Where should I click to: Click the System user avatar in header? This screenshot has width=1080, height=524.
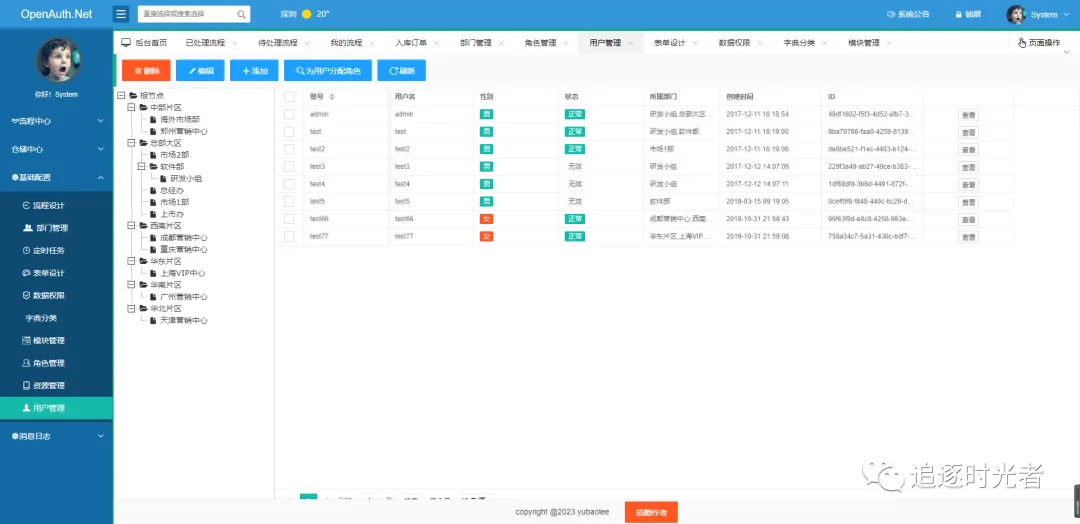click(x=1016, y=15)
